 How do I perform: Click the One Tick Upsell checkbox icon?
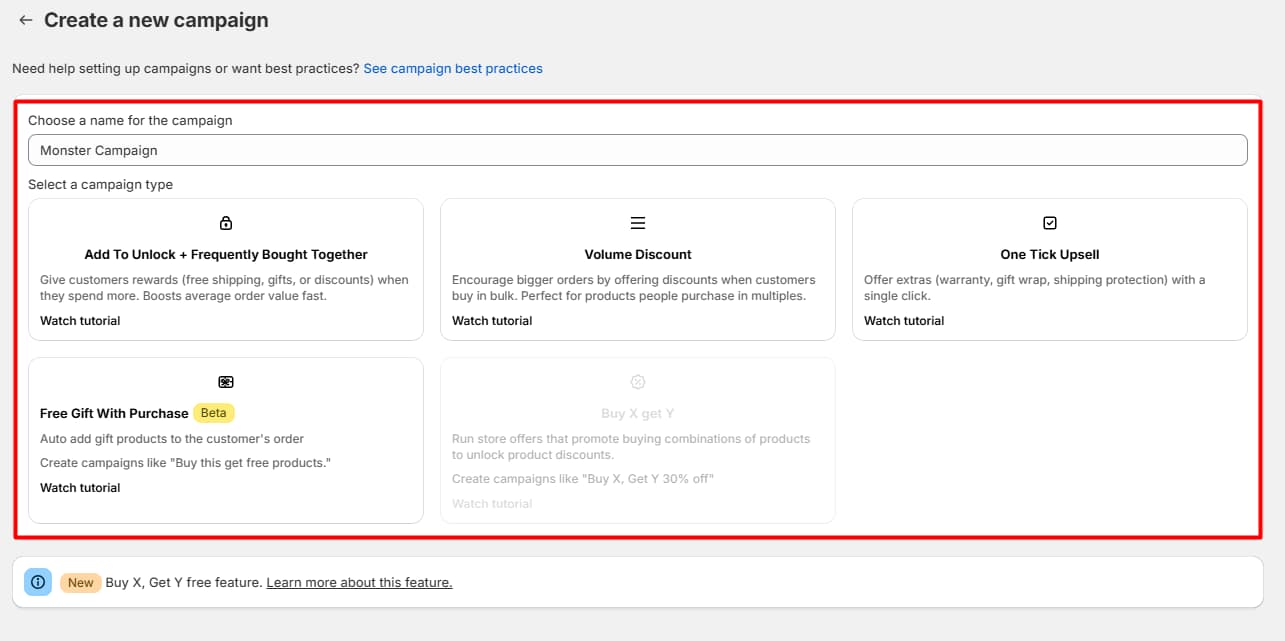[1050, 223]
